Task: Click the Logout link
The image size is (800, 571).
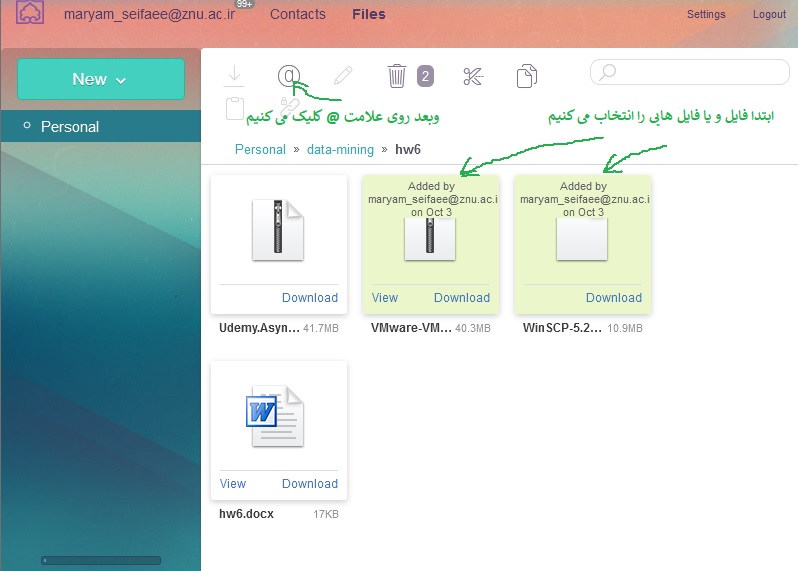Action: (x=769, y=14)
